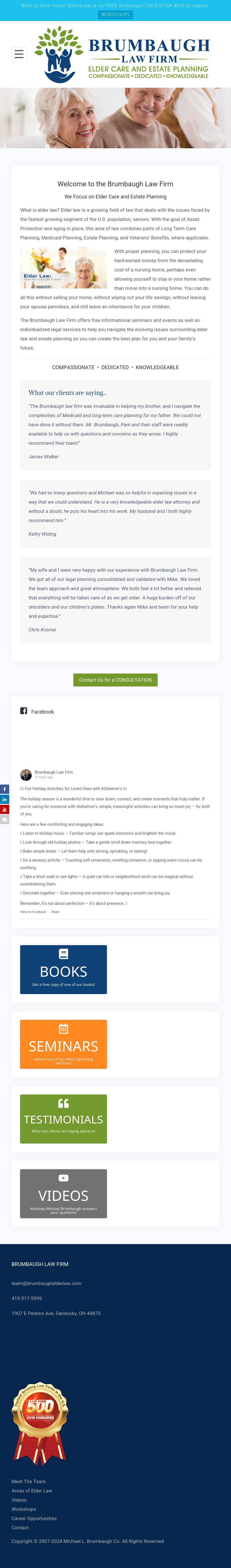Click the YouTube social sidebar icon
This screenshot has width=231, height=1568.
pyautogui.click(x=4, y=810)
